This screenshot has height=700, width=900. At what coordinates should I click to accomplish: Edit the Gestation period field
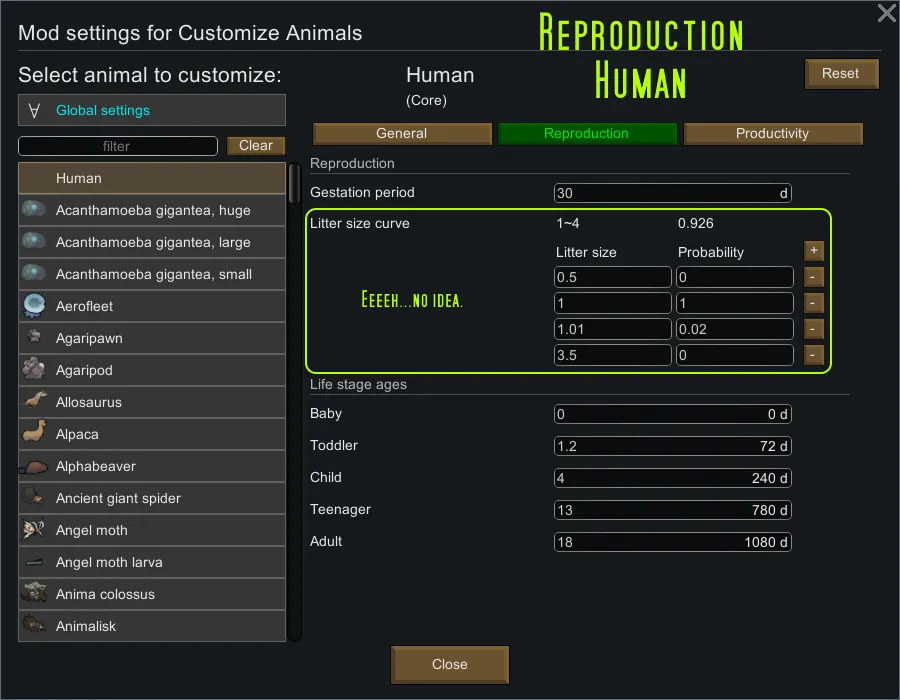pos(672,193)
